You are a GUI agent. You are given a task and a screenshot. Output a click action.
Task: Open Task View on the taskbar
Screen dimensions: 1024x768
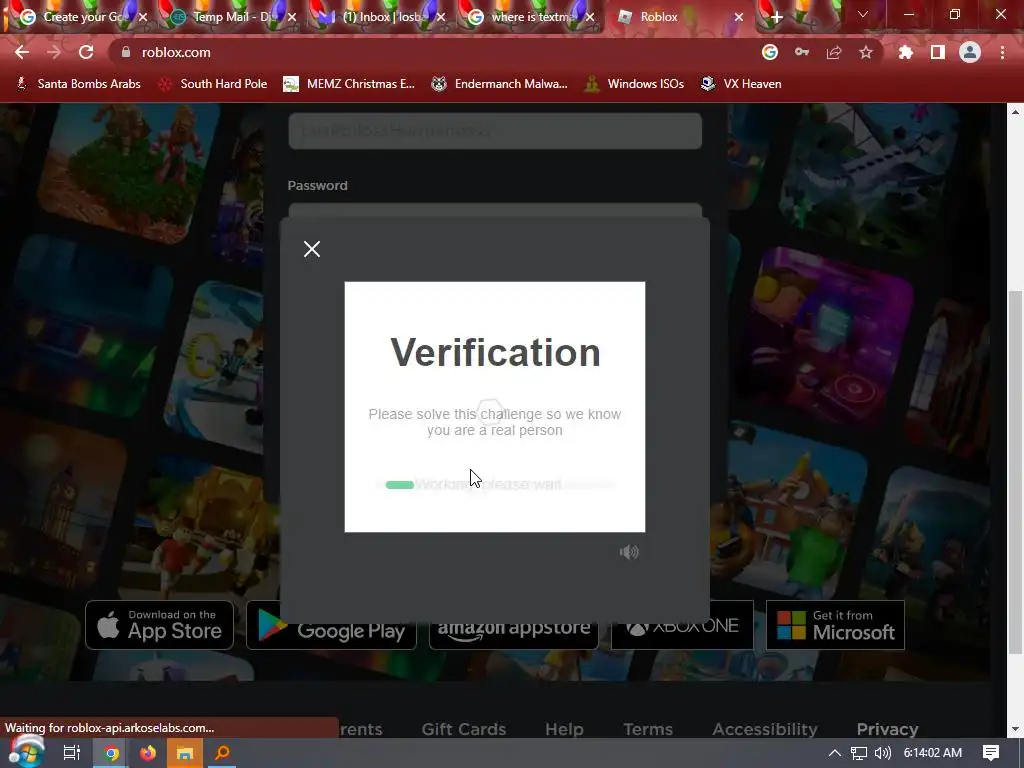click(72, 753)
